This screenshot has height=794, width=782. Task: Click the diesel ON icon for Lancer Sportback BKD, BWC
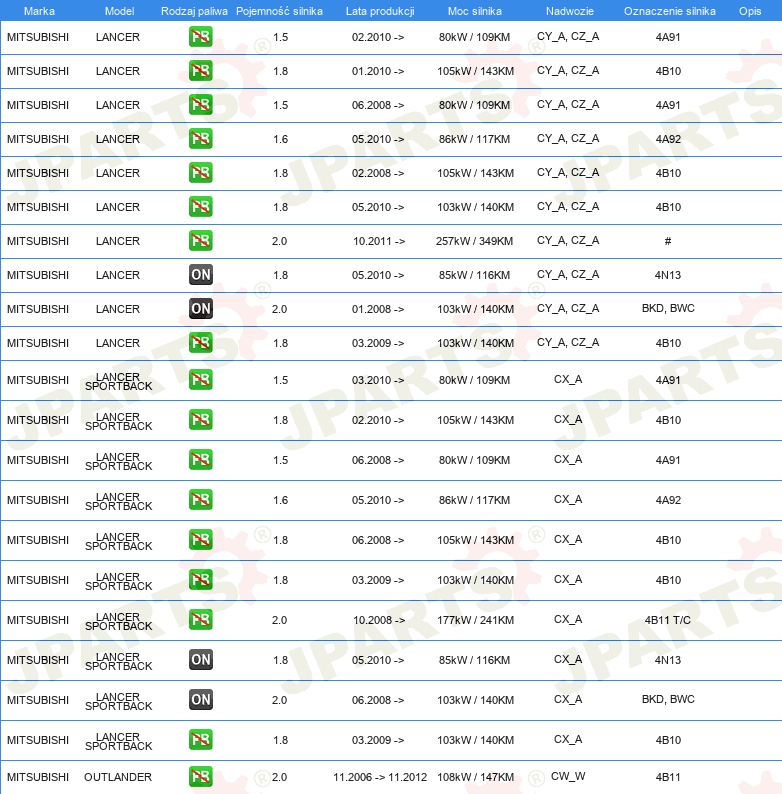tap(200, 700)
